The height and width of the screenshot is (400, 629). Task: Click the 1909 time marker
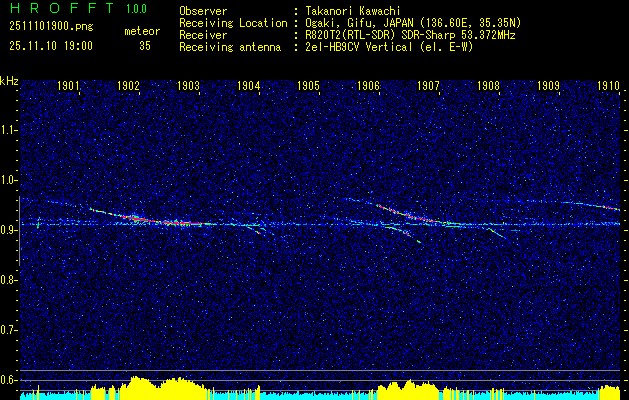(548, 85)
